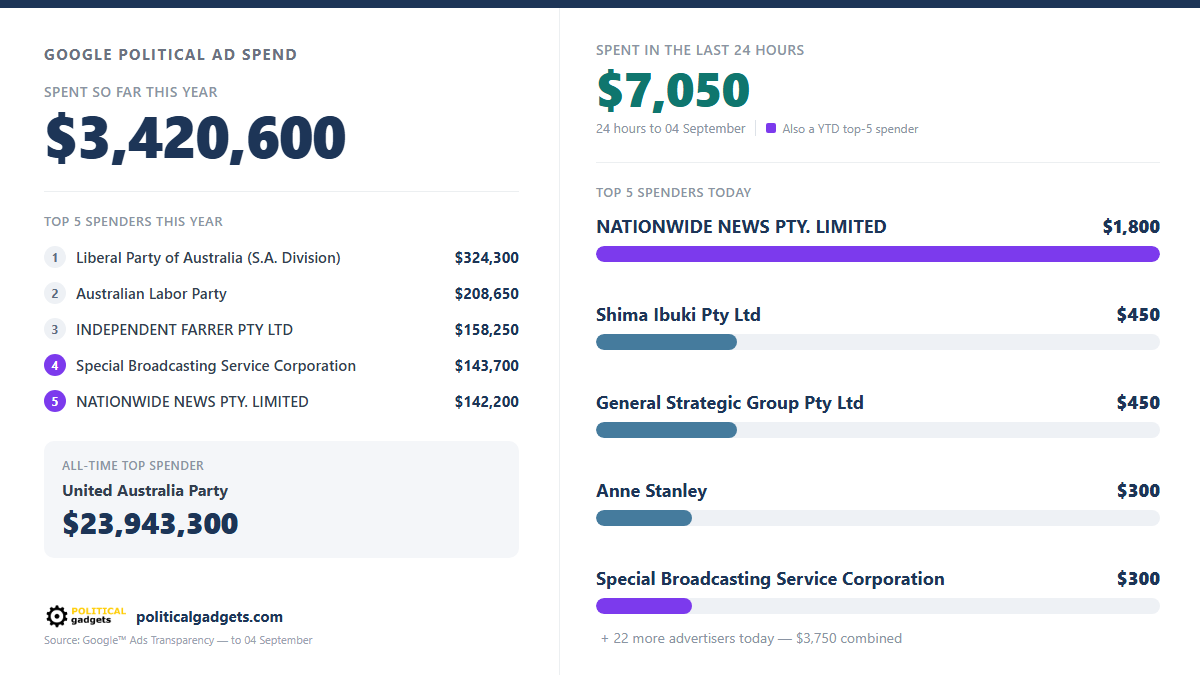The image size is (1200, 675).
Task: Click '24 hours to 04 September' text
Action: click(671, 128)
